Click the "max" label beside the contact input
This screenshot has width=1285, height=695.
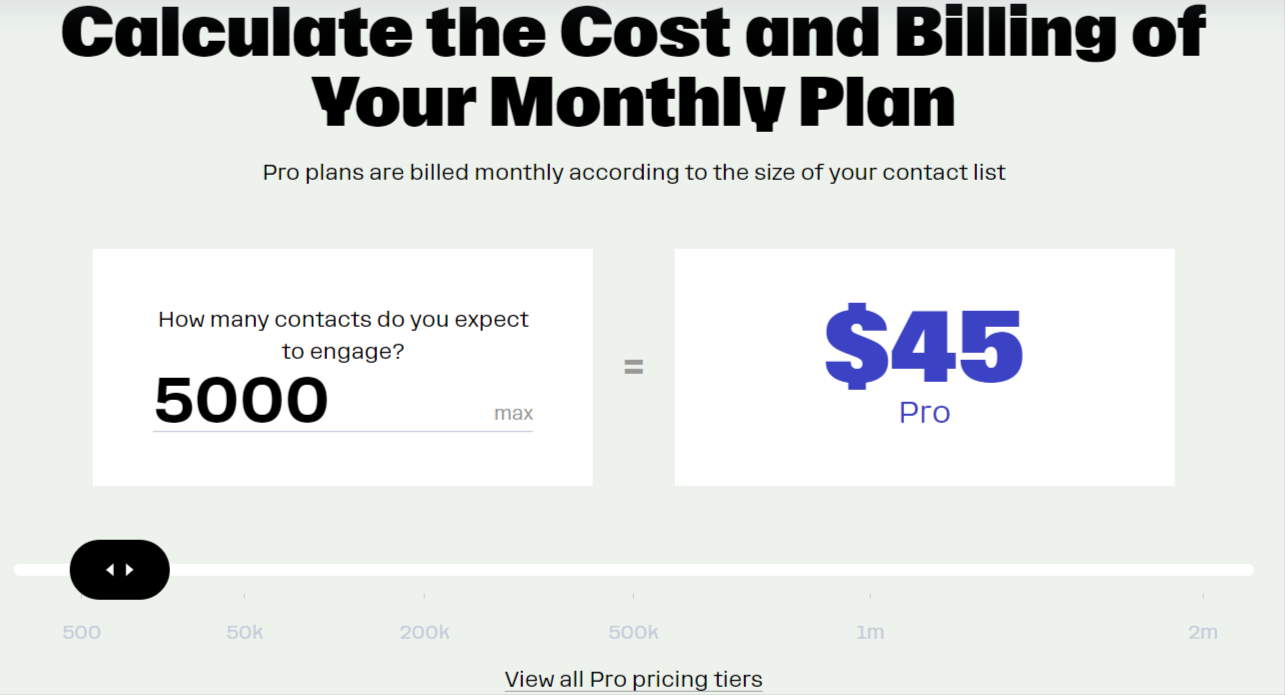click(513, 412)
